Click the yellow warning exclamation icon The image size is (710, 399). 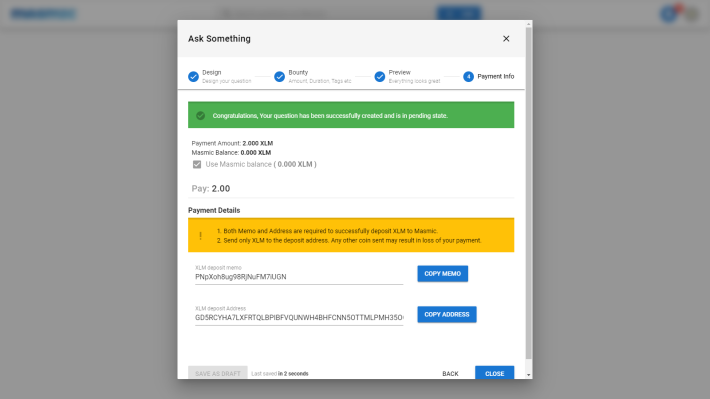[201, 236]
